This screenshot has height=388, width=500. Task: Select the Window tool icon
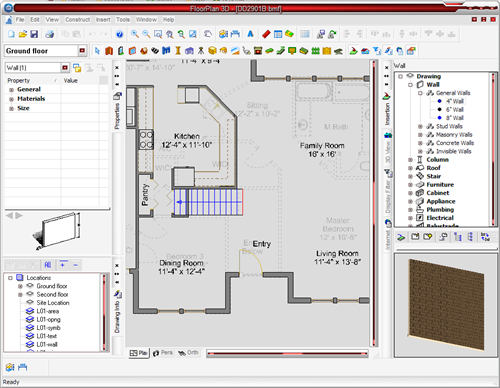click(x=132, y=51)
